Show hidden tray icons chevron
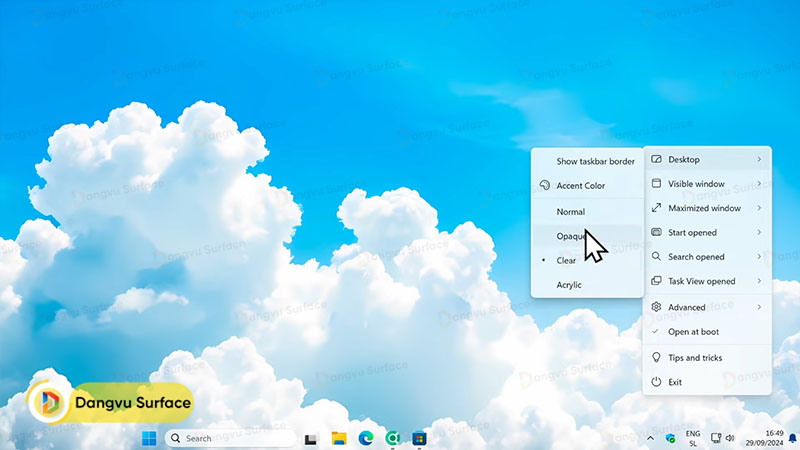Screen dimensions: 800x450 point(651,438)
